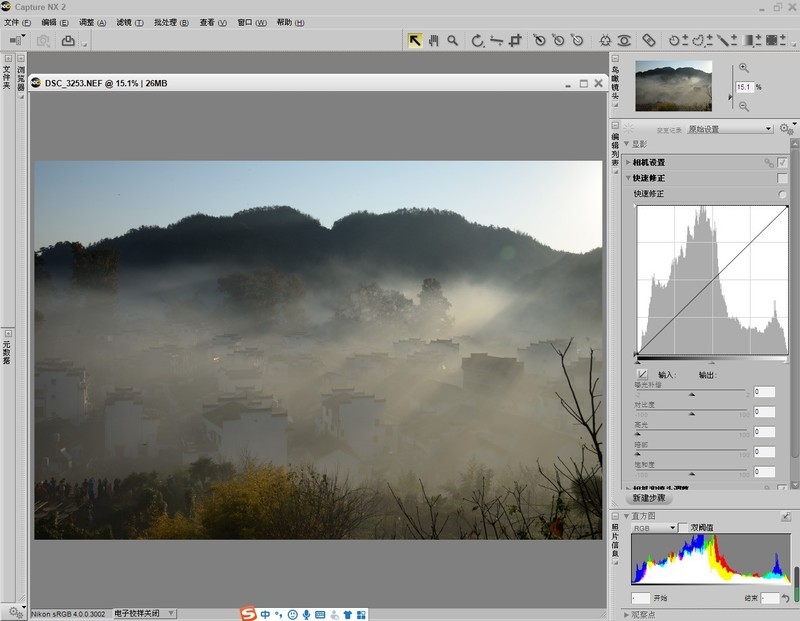The height and width of the screenshot is (621, 800).
Task: Open the 电子校样关闭 soft proof dropdown
Action: click(x=144, y=613)
